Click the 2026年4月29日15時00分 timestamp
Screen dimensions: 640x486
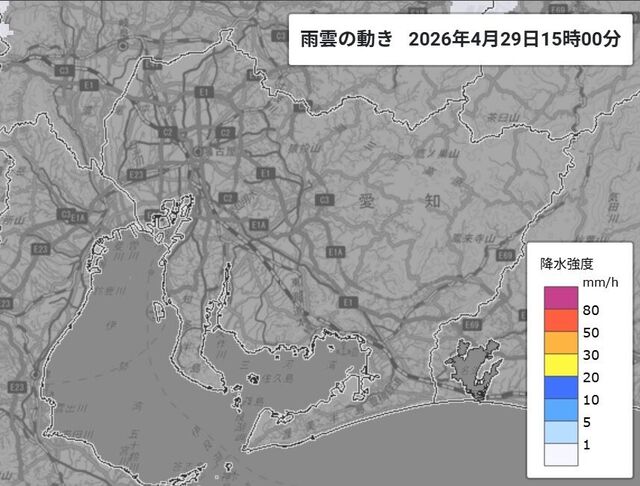[x=514, y=39]
